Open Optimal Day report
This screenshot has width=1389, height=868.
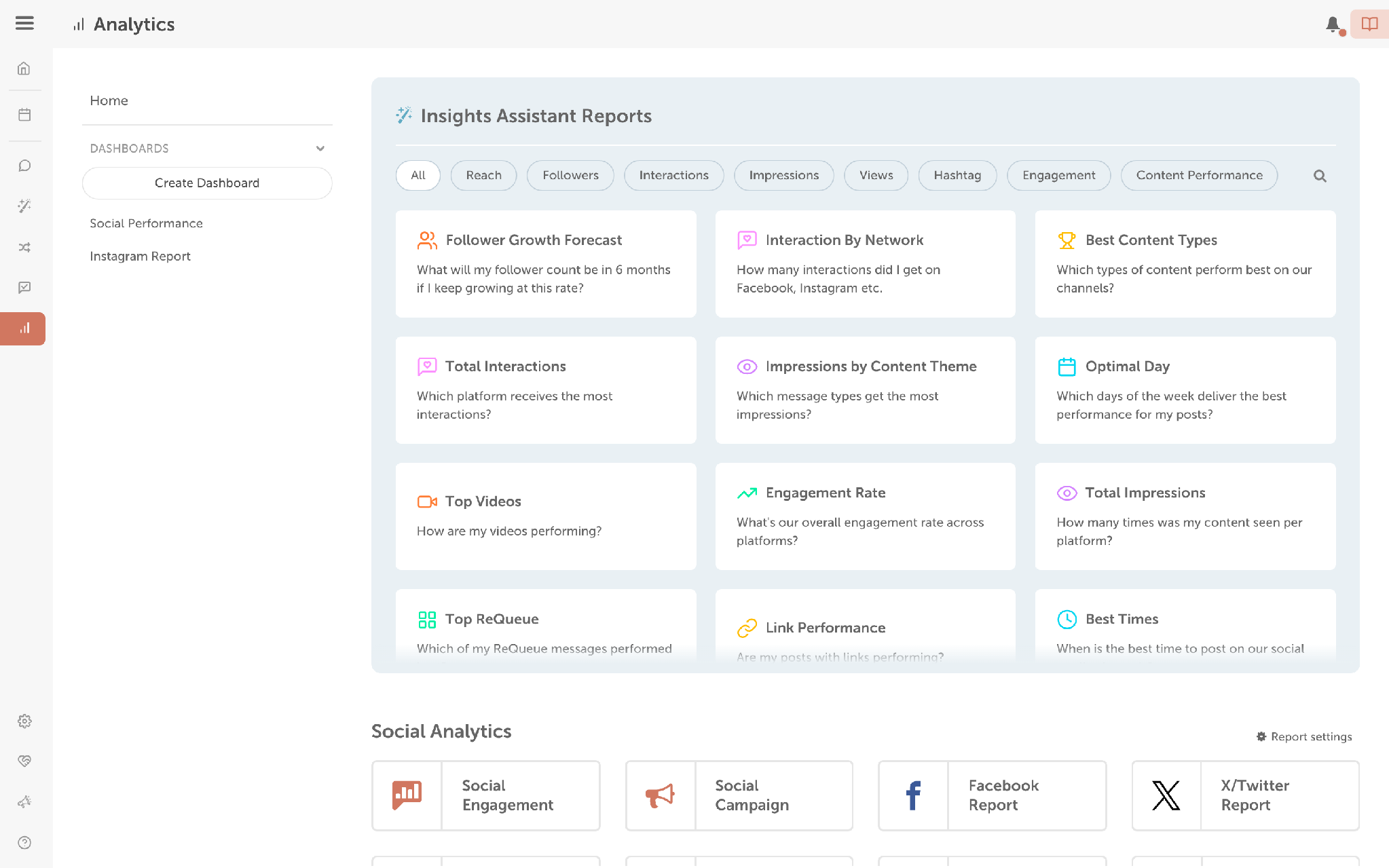coord(1185,390)
